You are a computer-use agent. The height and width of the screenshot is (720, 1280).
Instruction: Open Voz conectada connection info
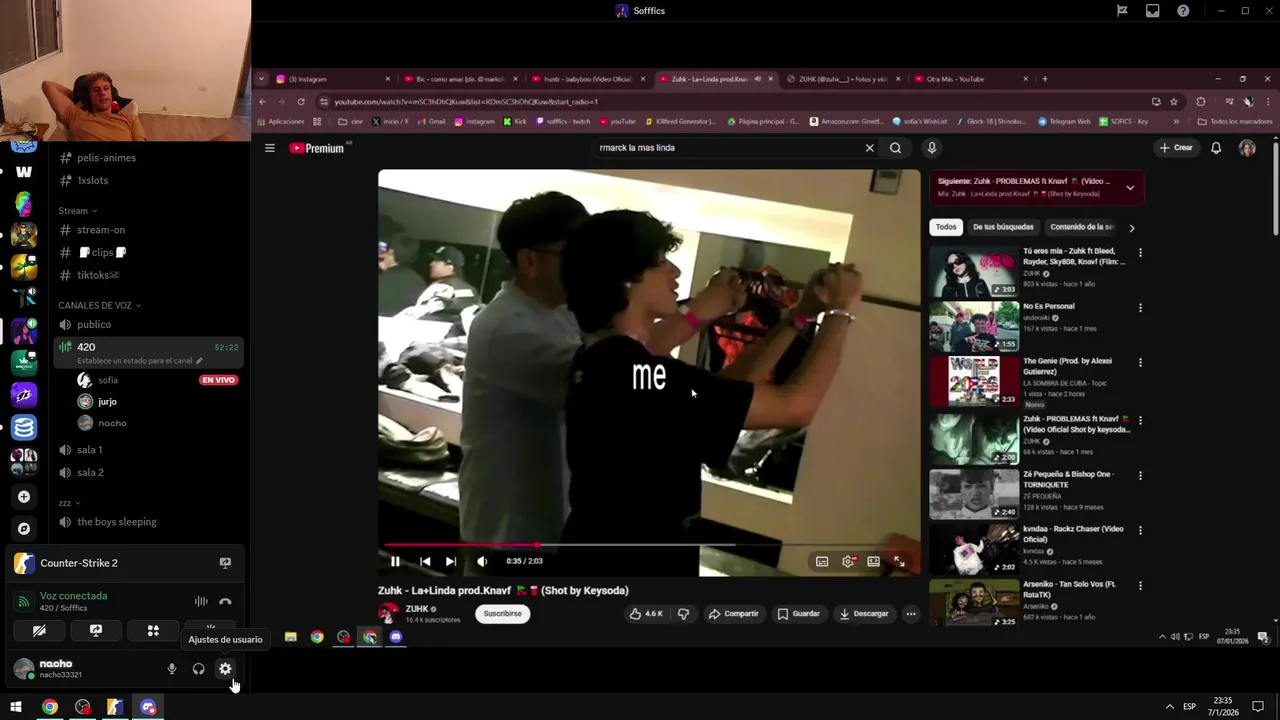[73, 596]
